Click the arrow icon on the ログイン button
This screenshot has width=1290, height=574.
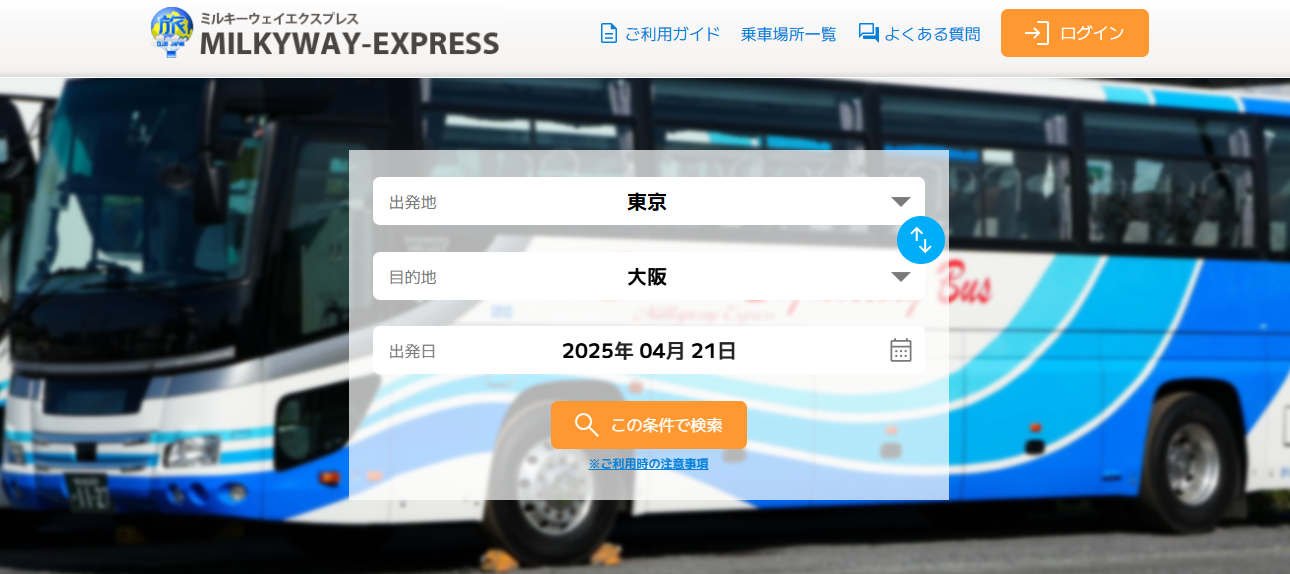pyautogui.click(x=1037, y=33)
